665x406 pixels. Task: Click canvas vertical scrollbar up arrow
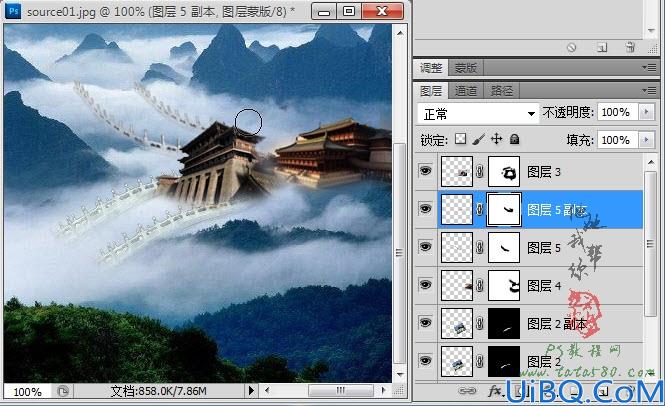point(400,33)
